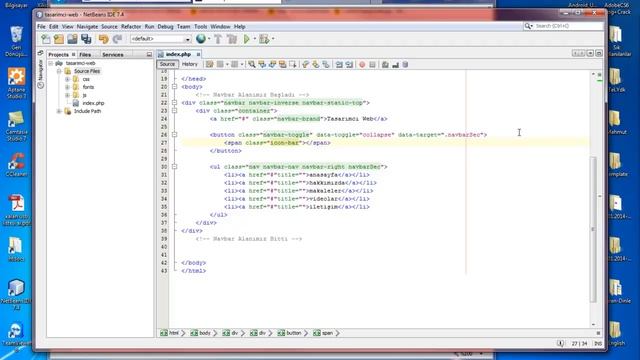Open the Debug Project dropdown arrow

pos(273,39)
